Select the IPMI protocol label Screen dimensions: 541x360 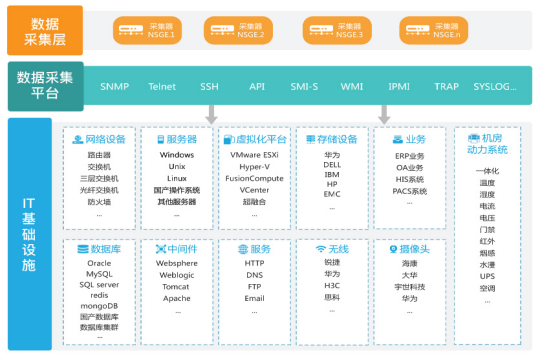(399, 86)
